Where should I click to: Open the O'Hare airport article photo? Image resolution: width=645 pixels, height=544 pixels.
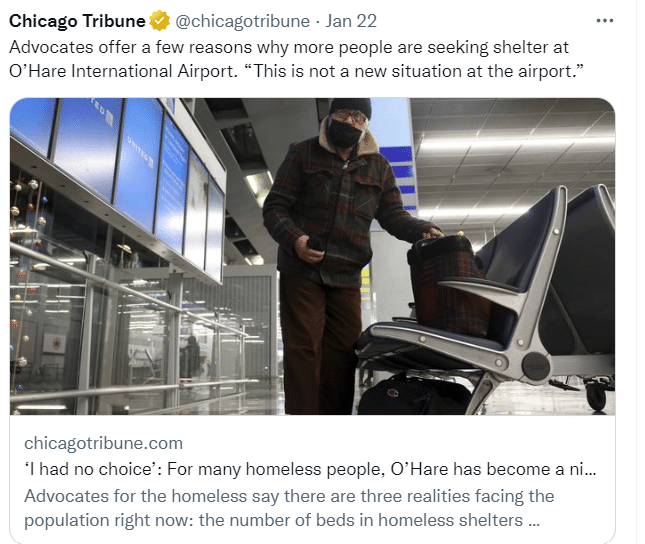(x=312, y=256)
